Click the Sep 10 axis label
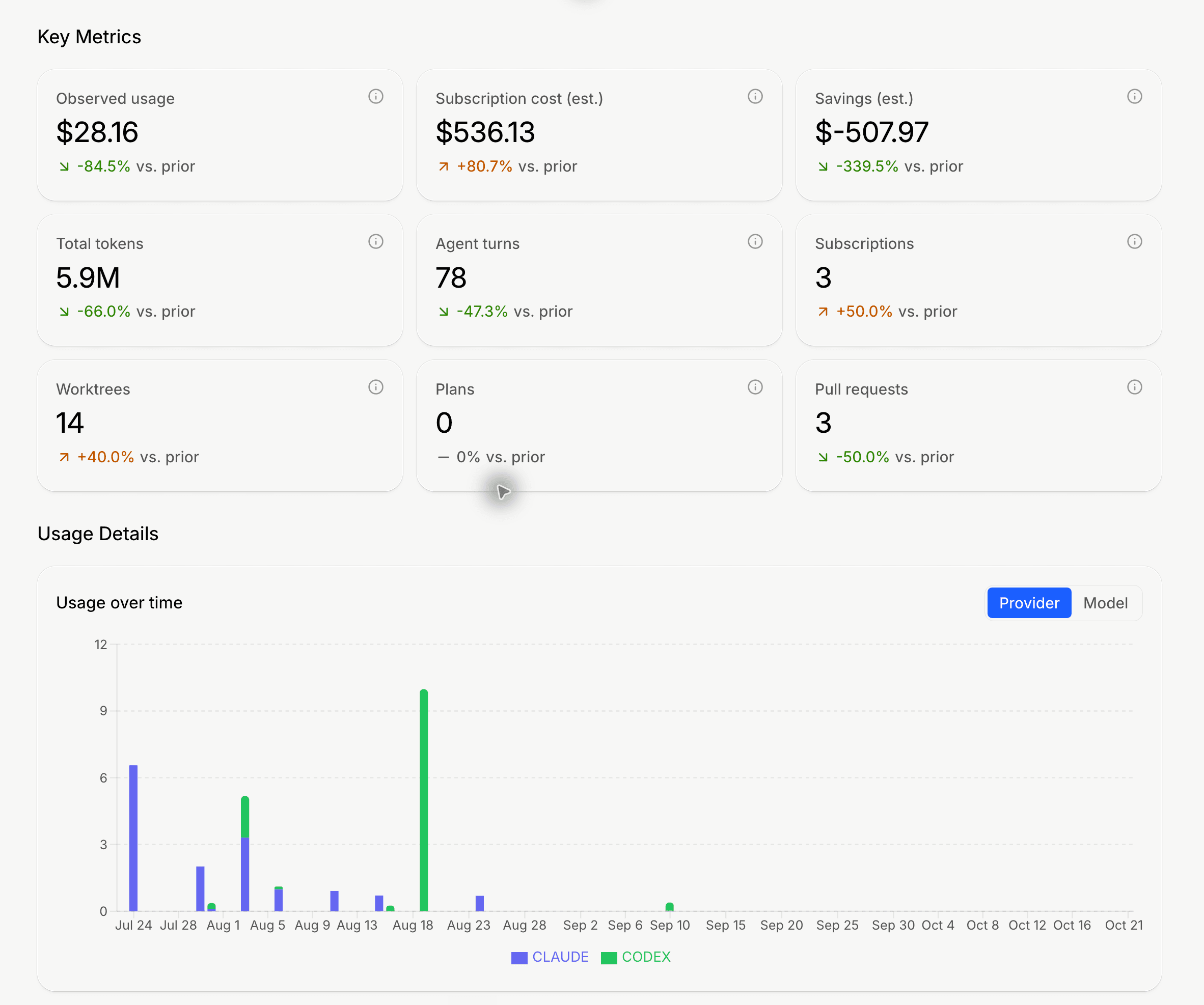The height and width of the screenshot is (1005, 1204). [670, 925]
